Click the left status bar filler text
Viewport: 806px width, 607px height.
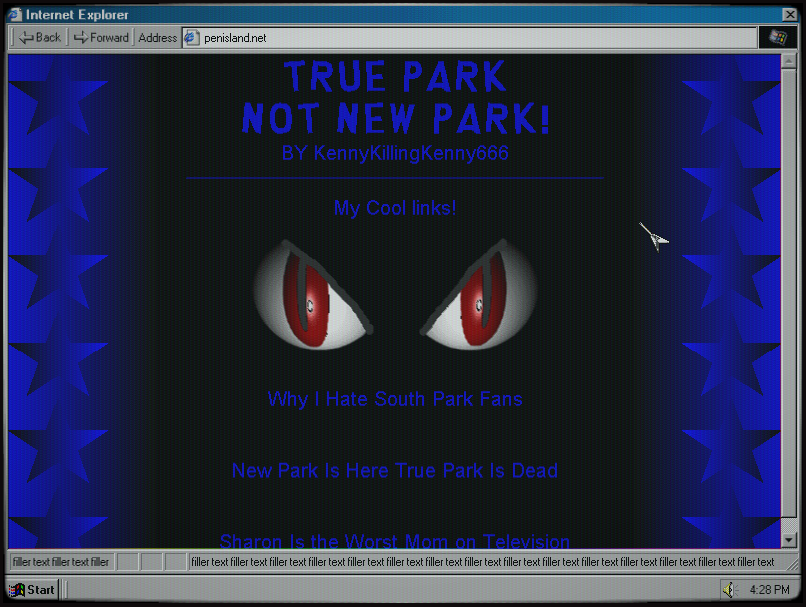[x=61, y=562]
